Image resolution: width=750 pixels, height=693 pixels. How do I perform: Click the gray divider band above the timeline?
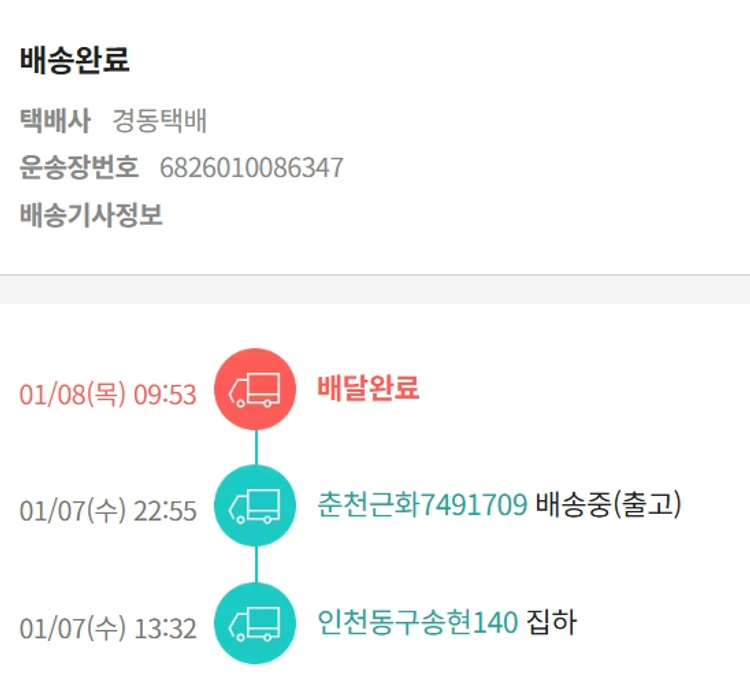tap(375, 289)
